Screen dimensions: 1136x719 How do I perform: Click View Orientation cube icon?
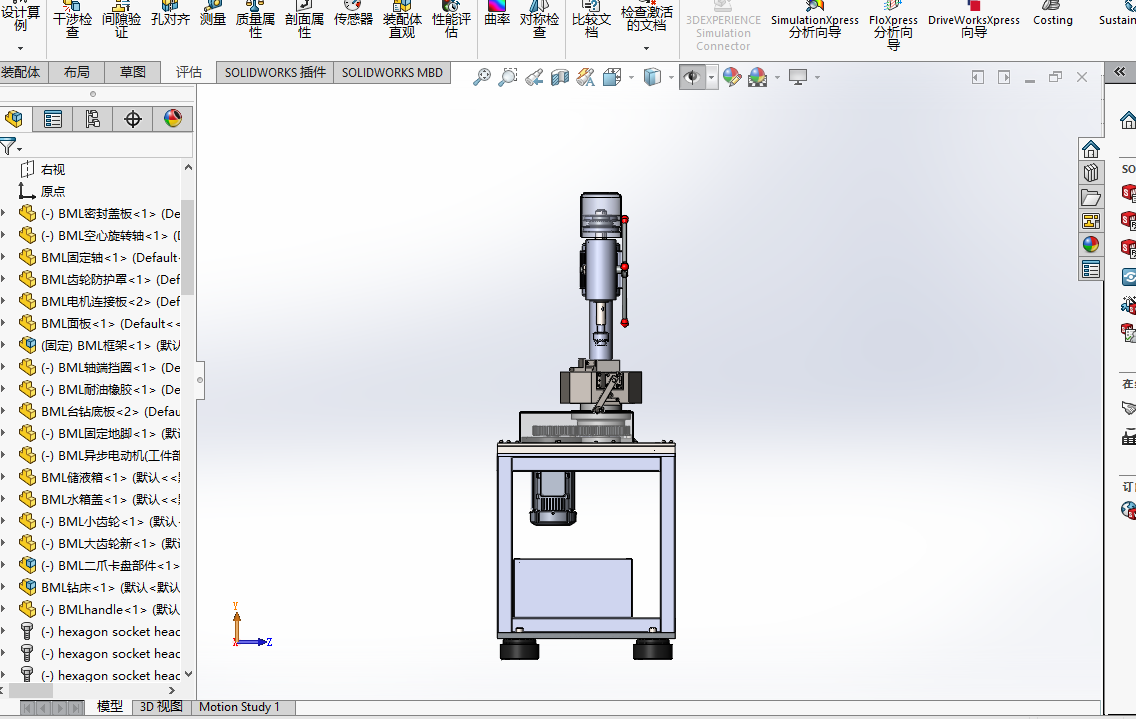pos(612,77)
